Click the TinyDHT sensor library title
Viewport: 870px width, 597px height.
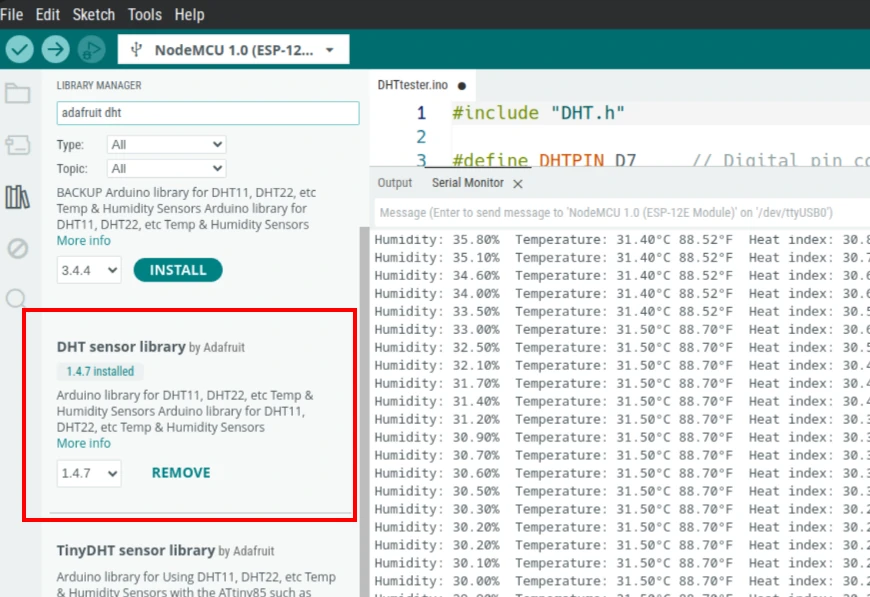(x=135, y=550)
